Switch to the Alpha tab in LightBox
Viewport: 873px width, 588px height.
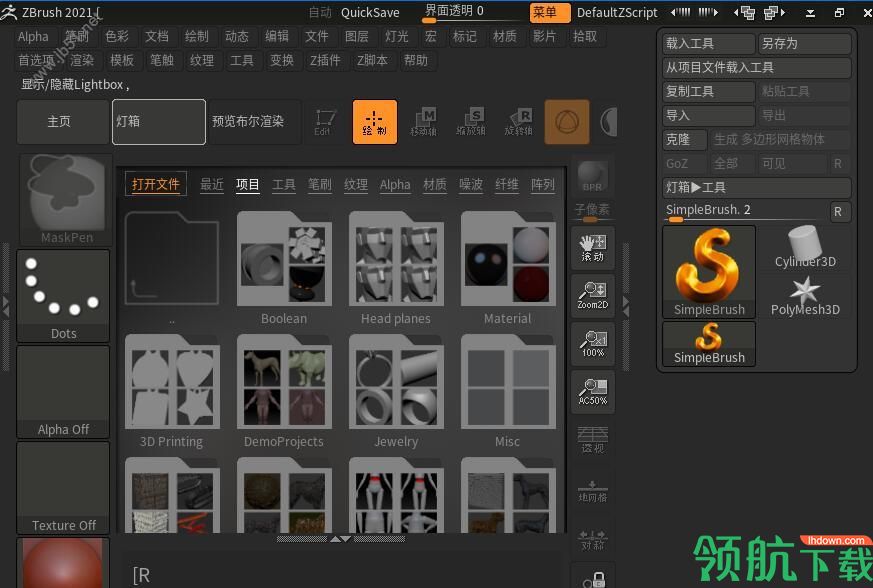395,184
